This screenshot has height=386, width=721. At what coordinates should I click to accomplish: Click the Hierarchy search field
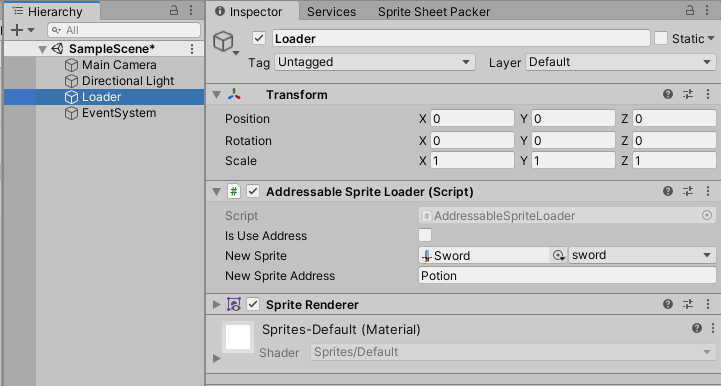(x=124, y=30)
